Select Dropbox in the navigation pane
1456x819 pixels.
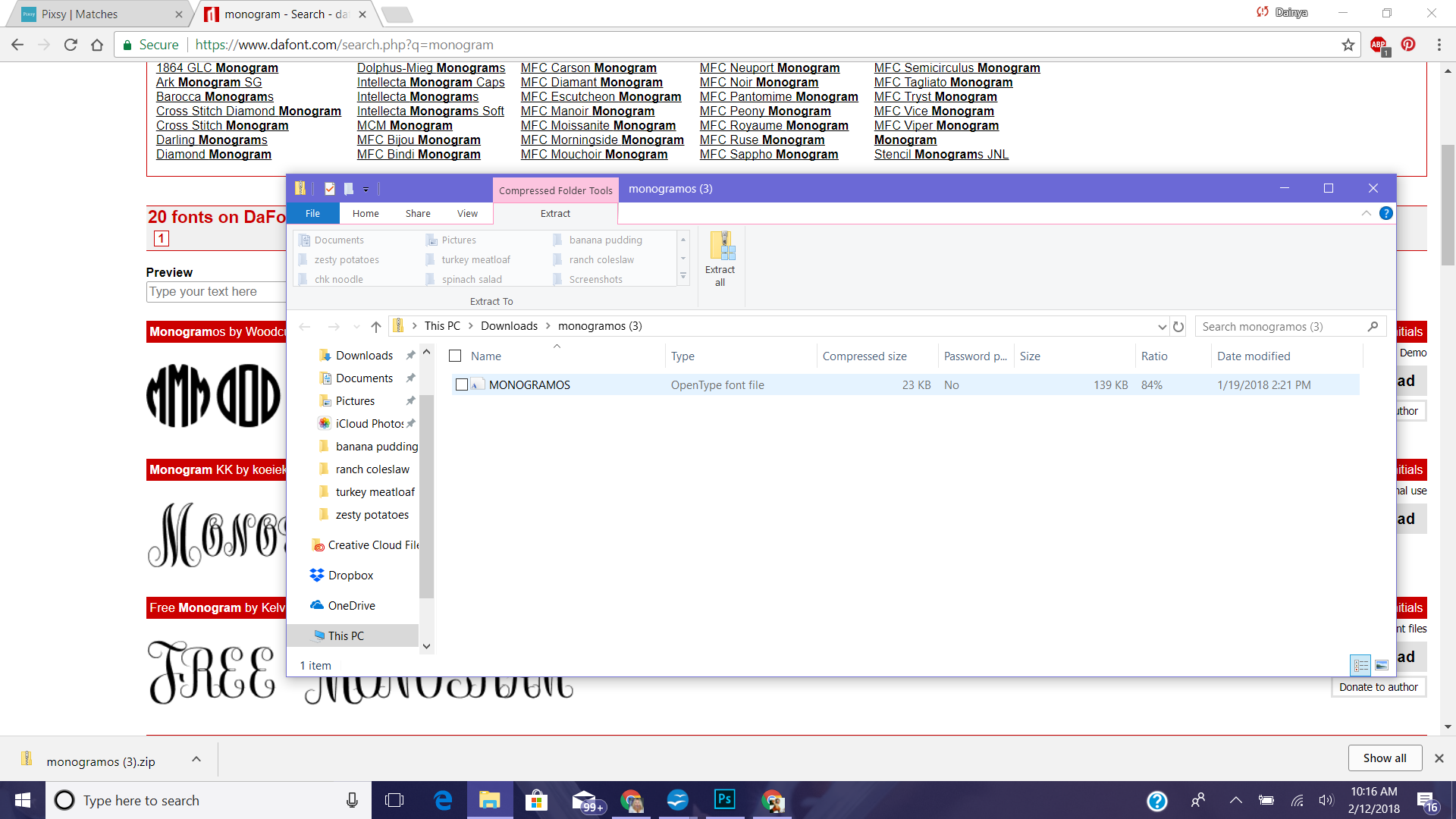pos(350,575)
